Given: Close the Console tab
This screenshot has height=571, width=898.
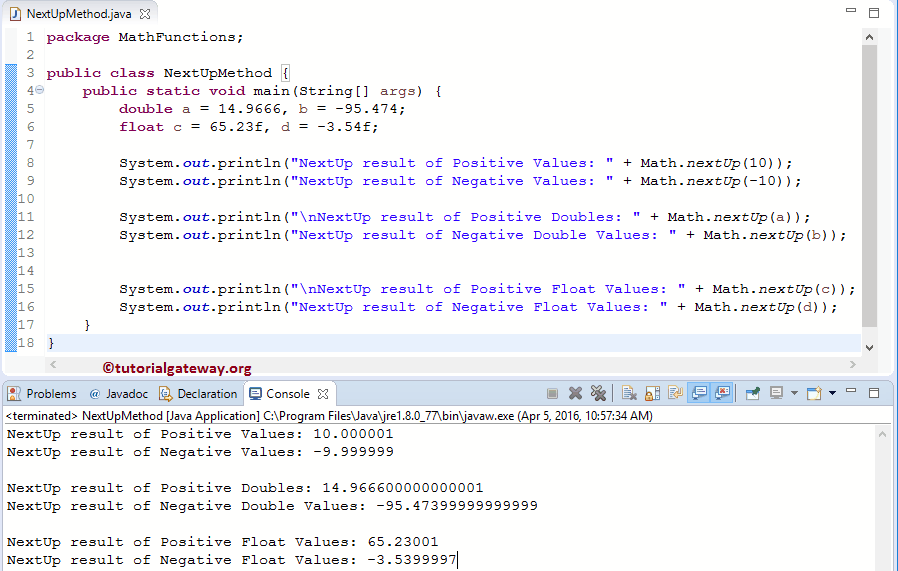Looking at the screenshot, I should [x=323, y=394].
